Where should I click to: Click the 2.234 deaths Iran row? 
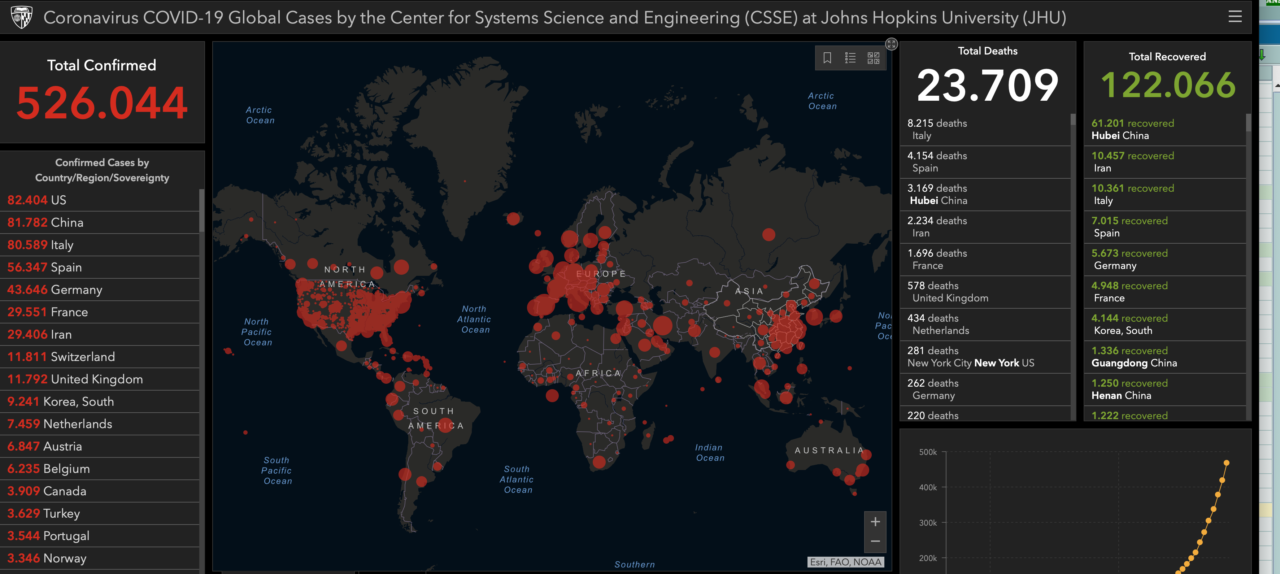985,227
